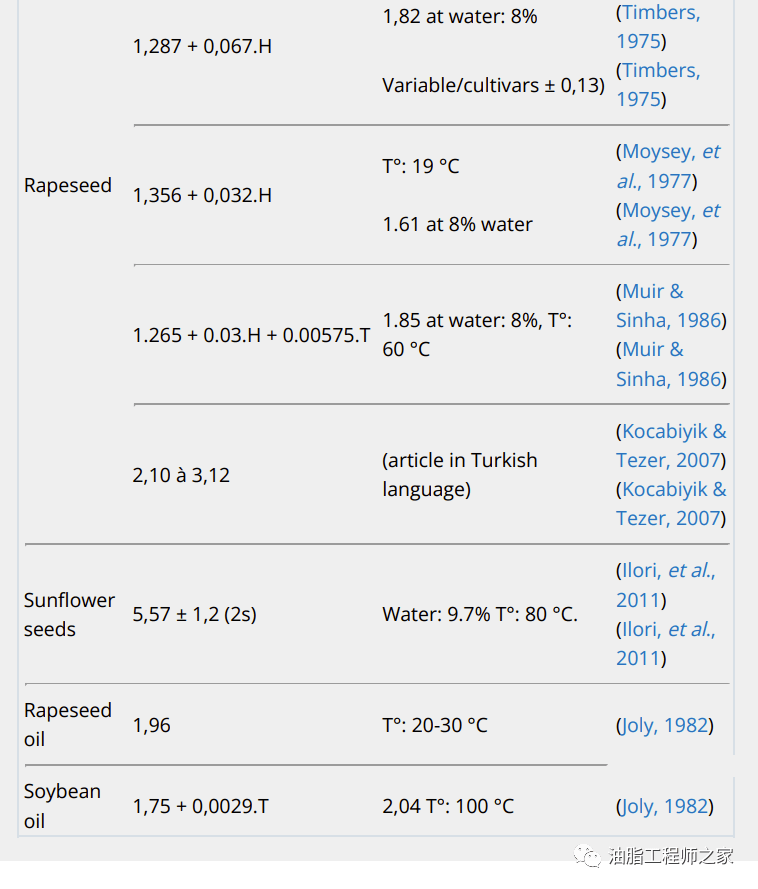
Task: Select the Soybean oil row label
Action: pos(62,806)
